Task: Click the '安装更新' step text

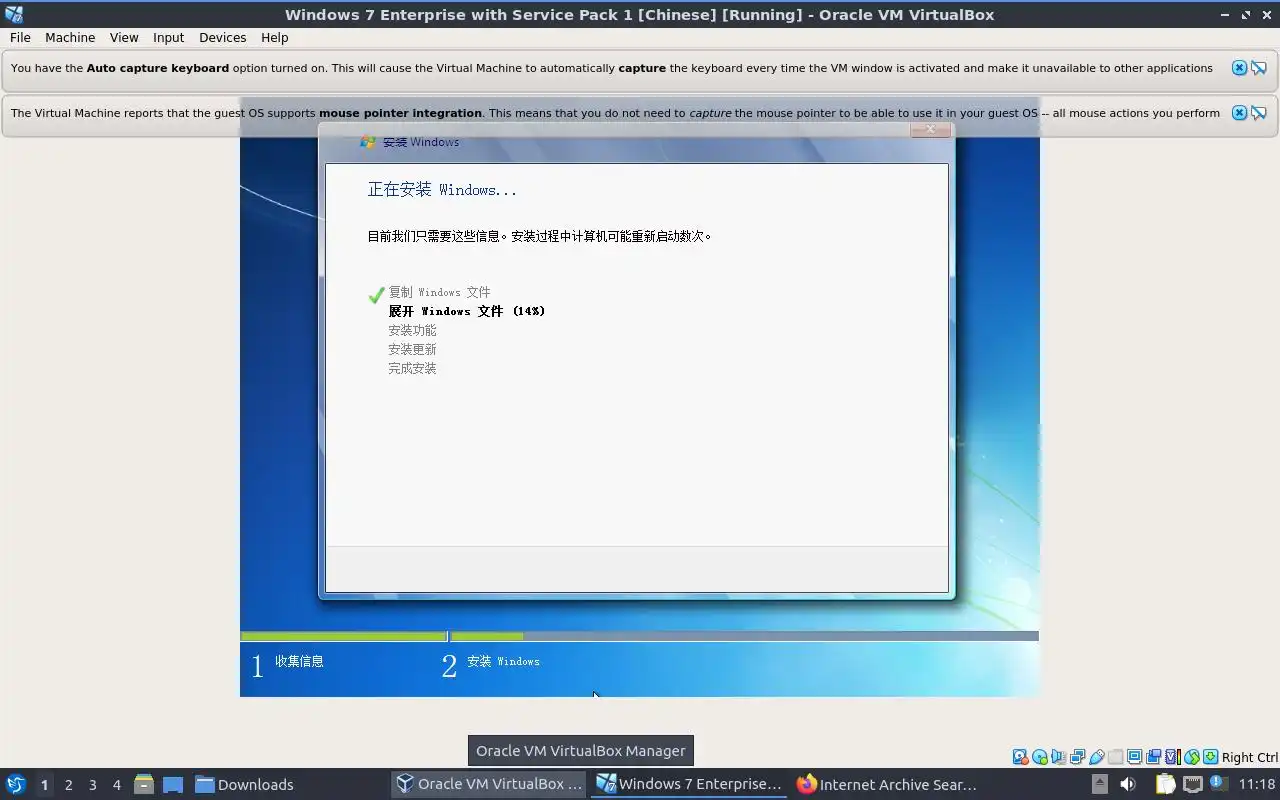Action: click(412, 349)
